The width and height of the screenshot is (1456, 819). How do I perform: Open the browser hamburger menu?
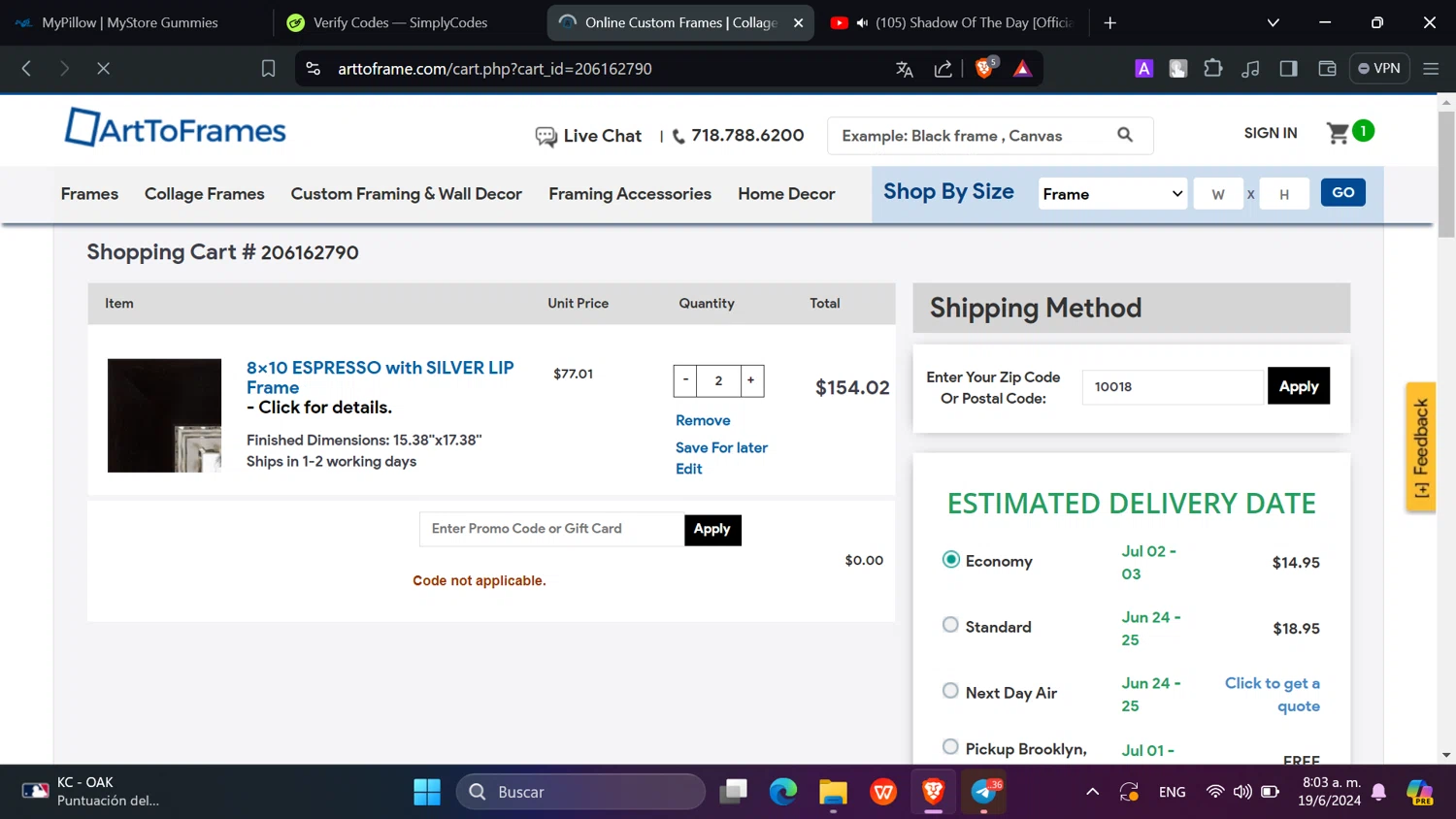pos(1431,68)
